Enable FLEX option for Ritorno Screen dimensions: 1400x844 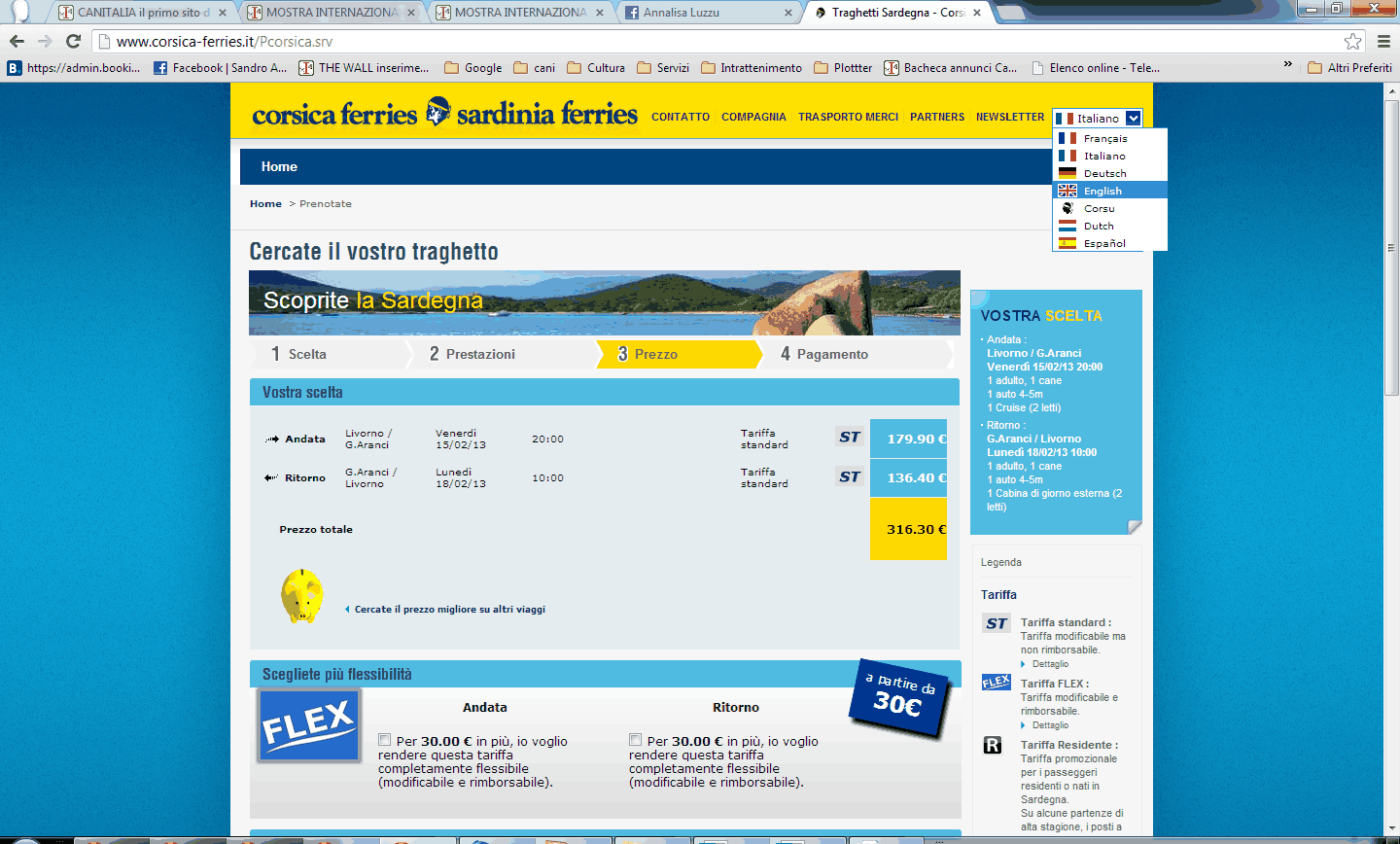[636, 740]
